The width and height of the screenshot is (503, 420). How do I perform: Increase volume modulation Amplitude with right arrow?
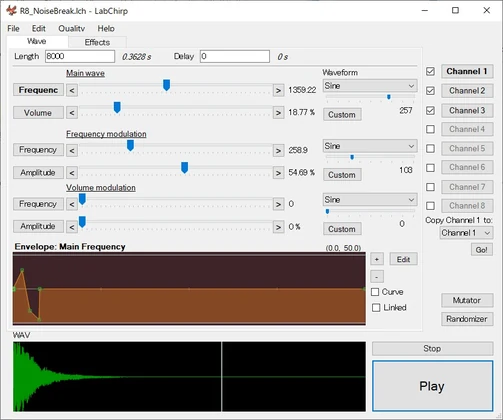click(278, 227)
